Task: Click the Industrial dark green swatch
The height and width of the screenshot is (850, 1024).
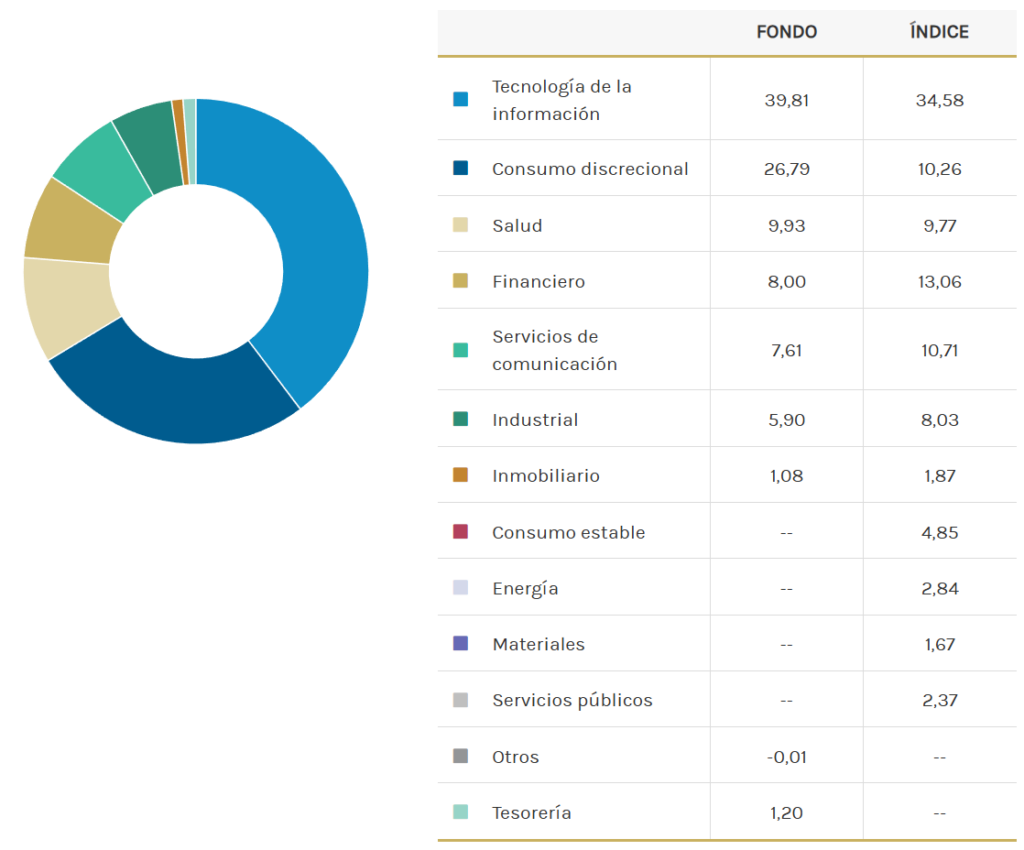Action: click(x=460, y=419)
